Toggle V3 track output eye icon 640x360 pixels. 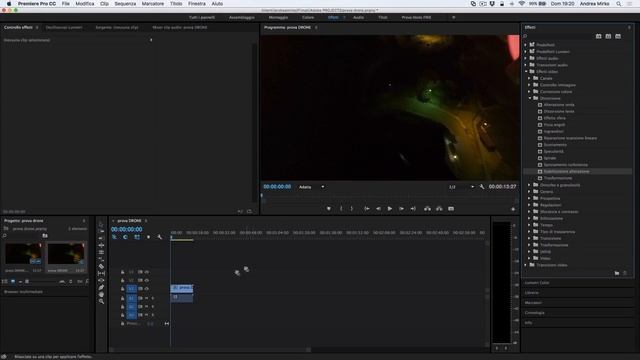click(x=147, y=272)
